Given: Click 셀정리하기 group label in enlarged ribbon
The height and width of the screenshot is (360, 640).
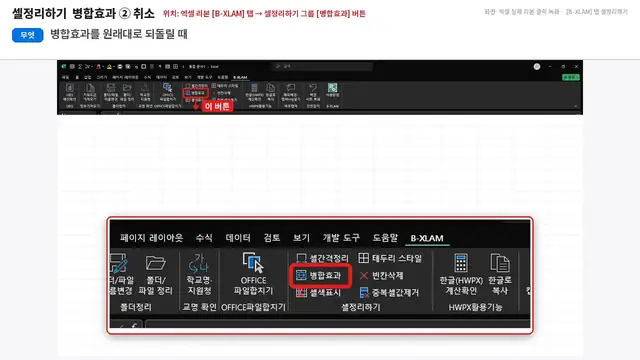Looking at the screenshot, I should tap(361, 307).
